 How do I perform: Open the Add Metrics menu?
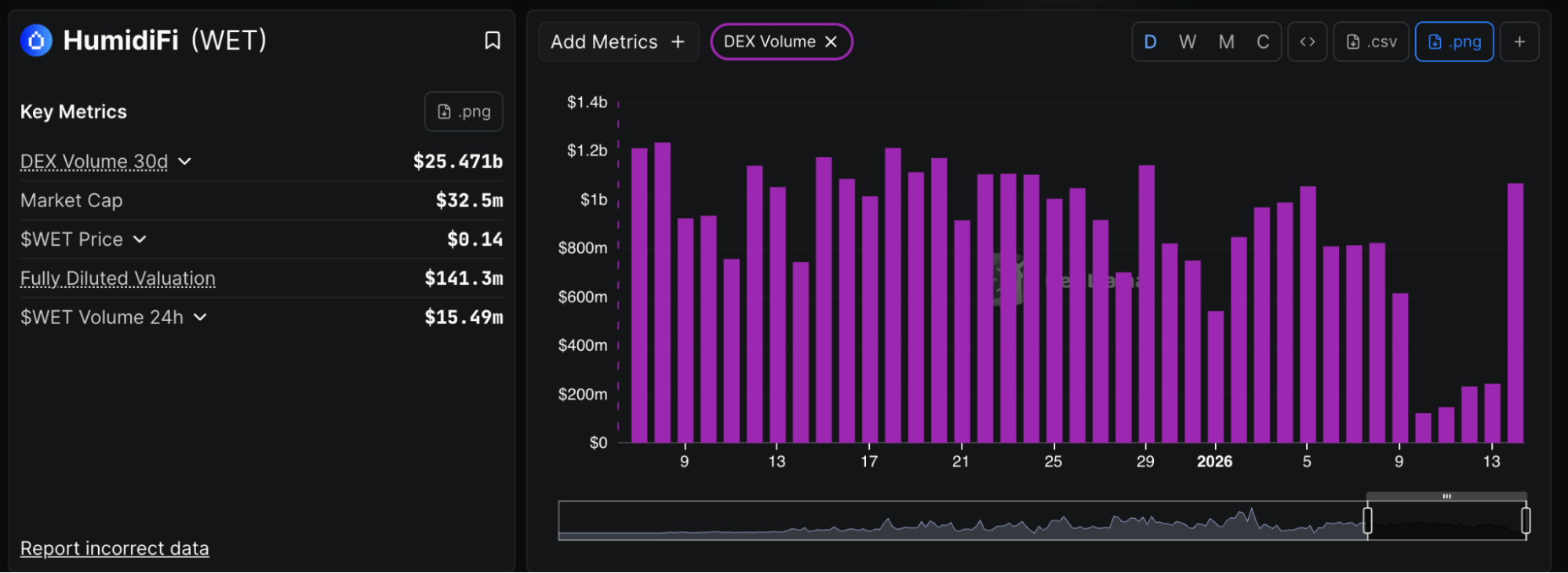(x=617, y=42)
